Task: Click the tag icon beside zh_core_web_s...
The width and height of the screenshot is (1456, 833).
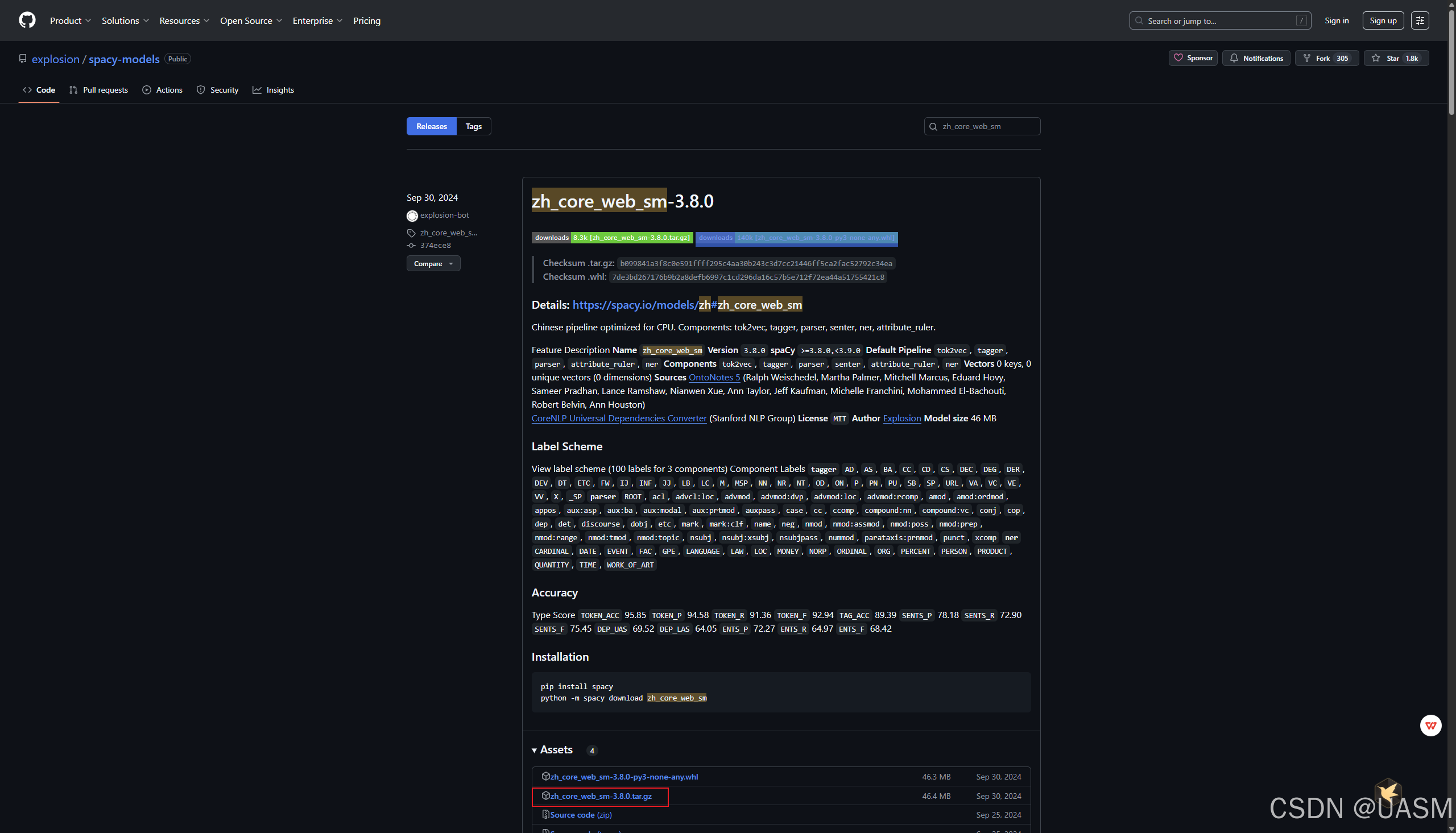Action: pos(411,233)
